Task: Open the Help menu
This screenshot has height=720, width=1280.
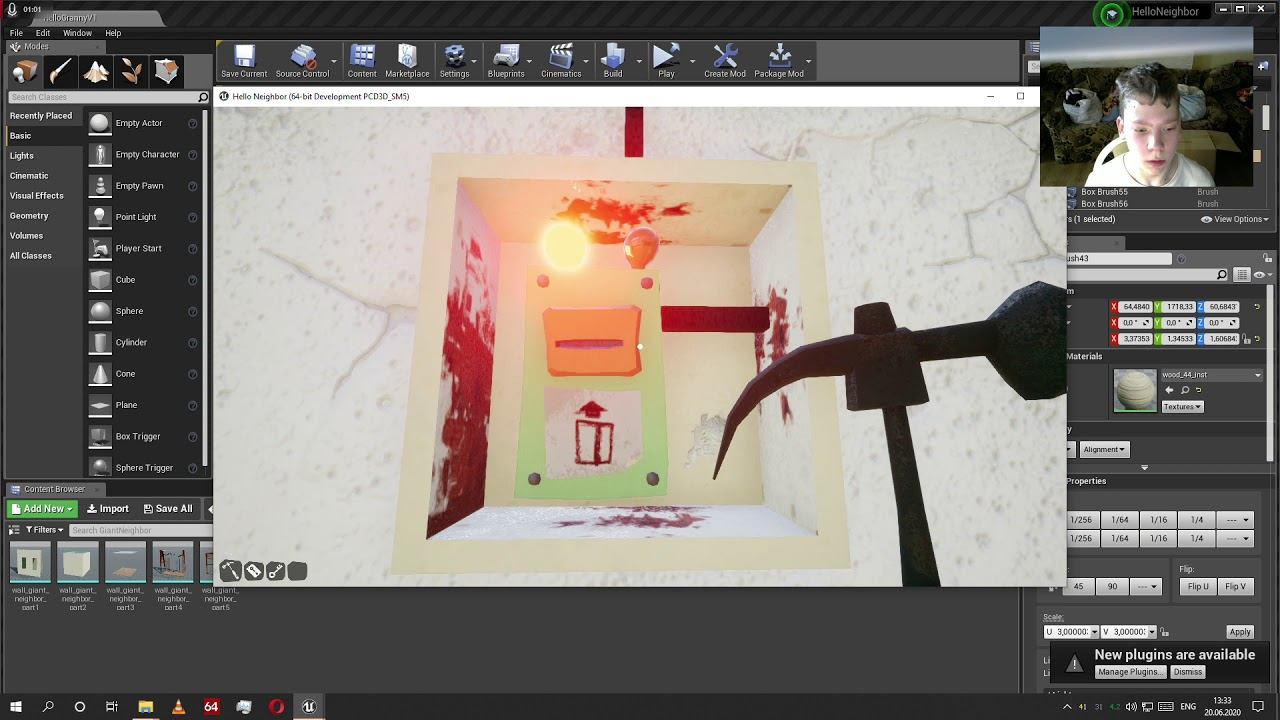Action: pyautogui.click(x=113, y=33)
